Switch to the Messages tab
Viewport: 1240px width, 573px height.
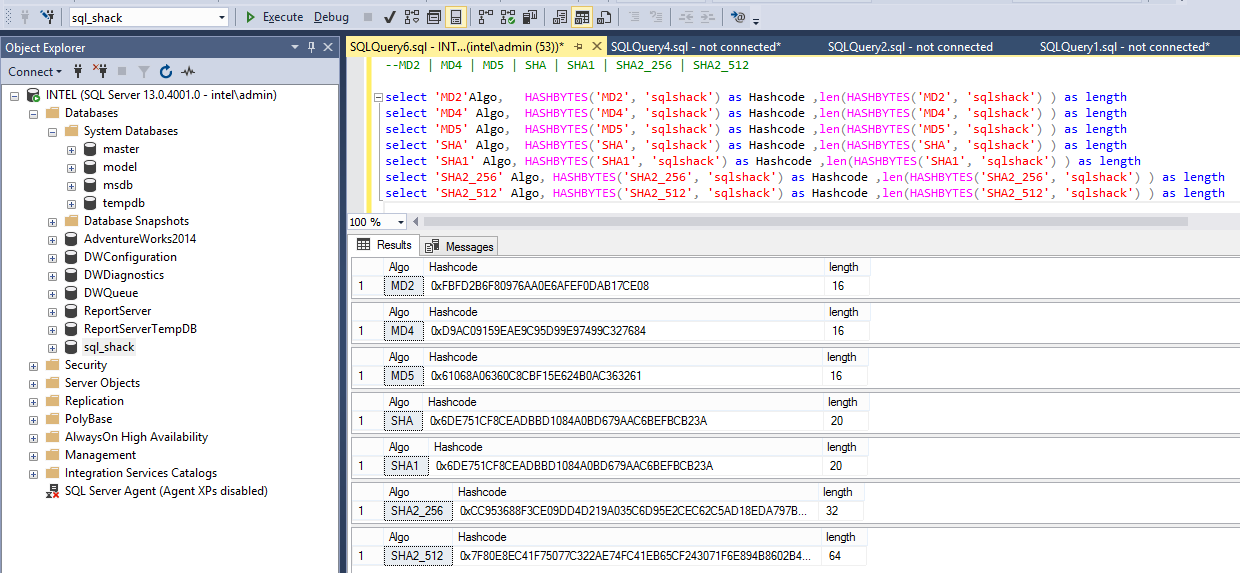460,246
